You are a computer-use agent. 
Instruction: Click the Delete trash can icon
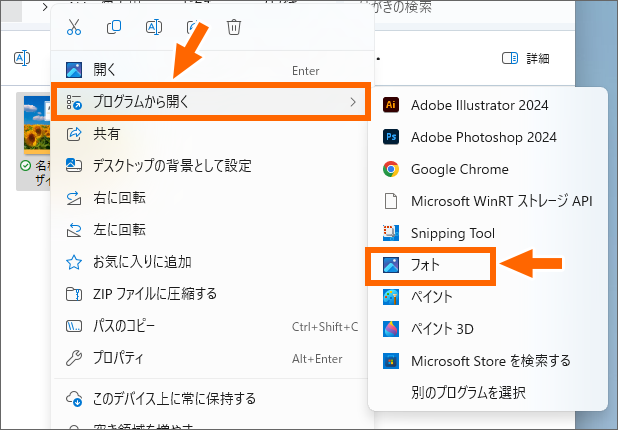click(x=234, y=27)
